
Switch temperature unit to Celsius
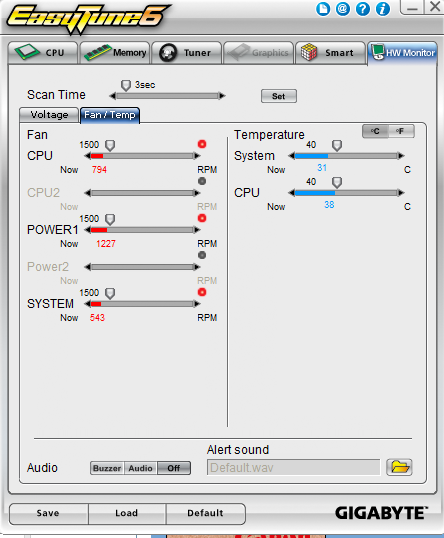[x=375, y=131]
